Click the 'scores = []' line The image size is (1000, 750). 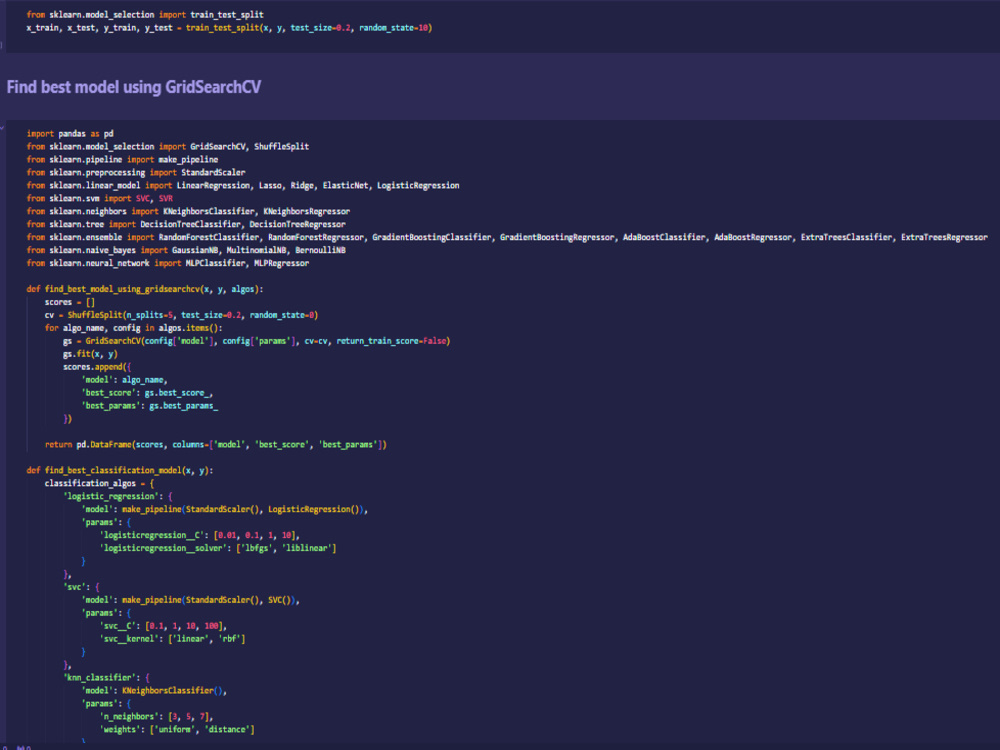pos(70,302)
